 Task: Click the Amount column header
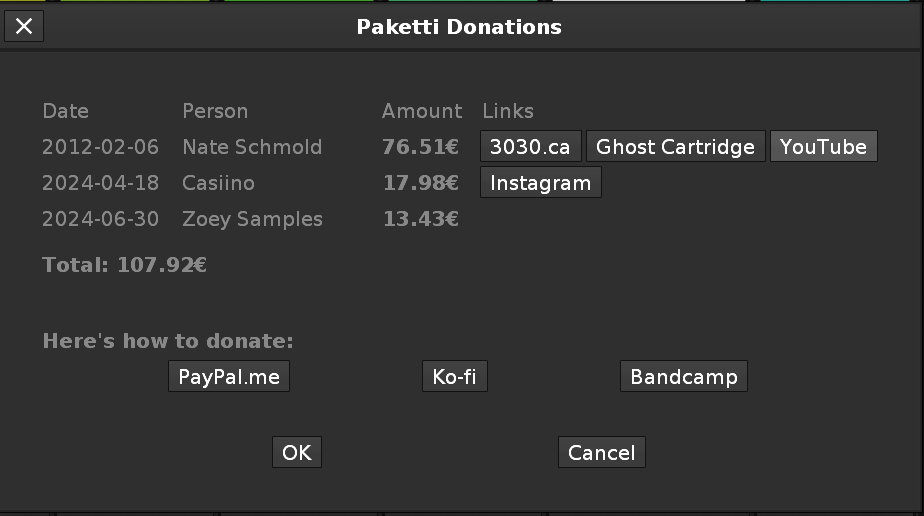tap(422, 111)
